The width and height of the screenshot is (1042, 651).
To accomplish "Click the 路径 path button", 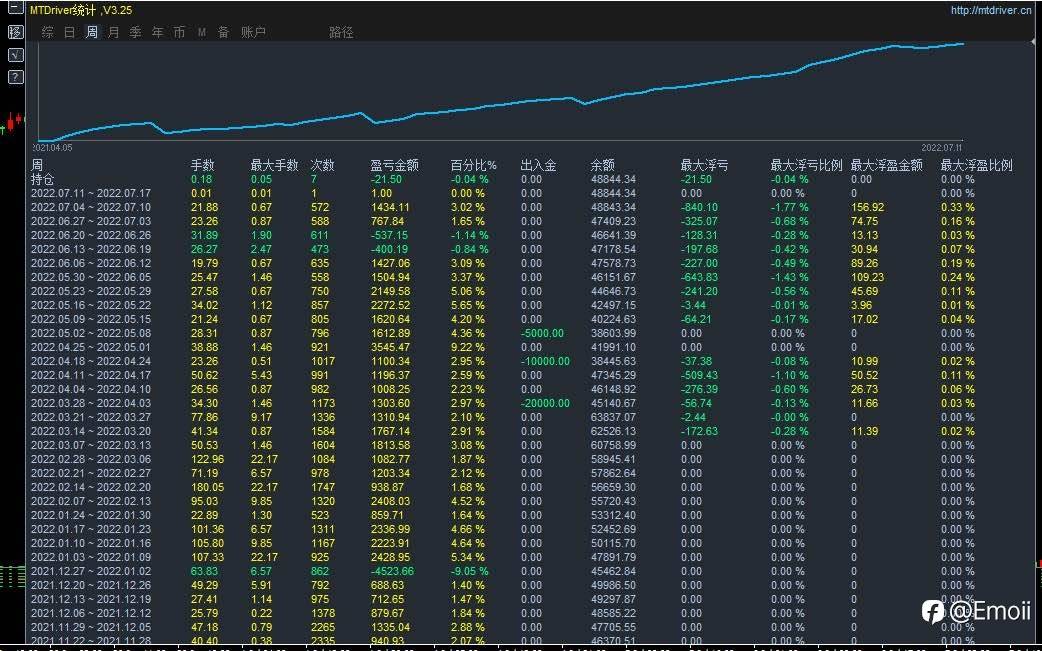I will [342, 32].
